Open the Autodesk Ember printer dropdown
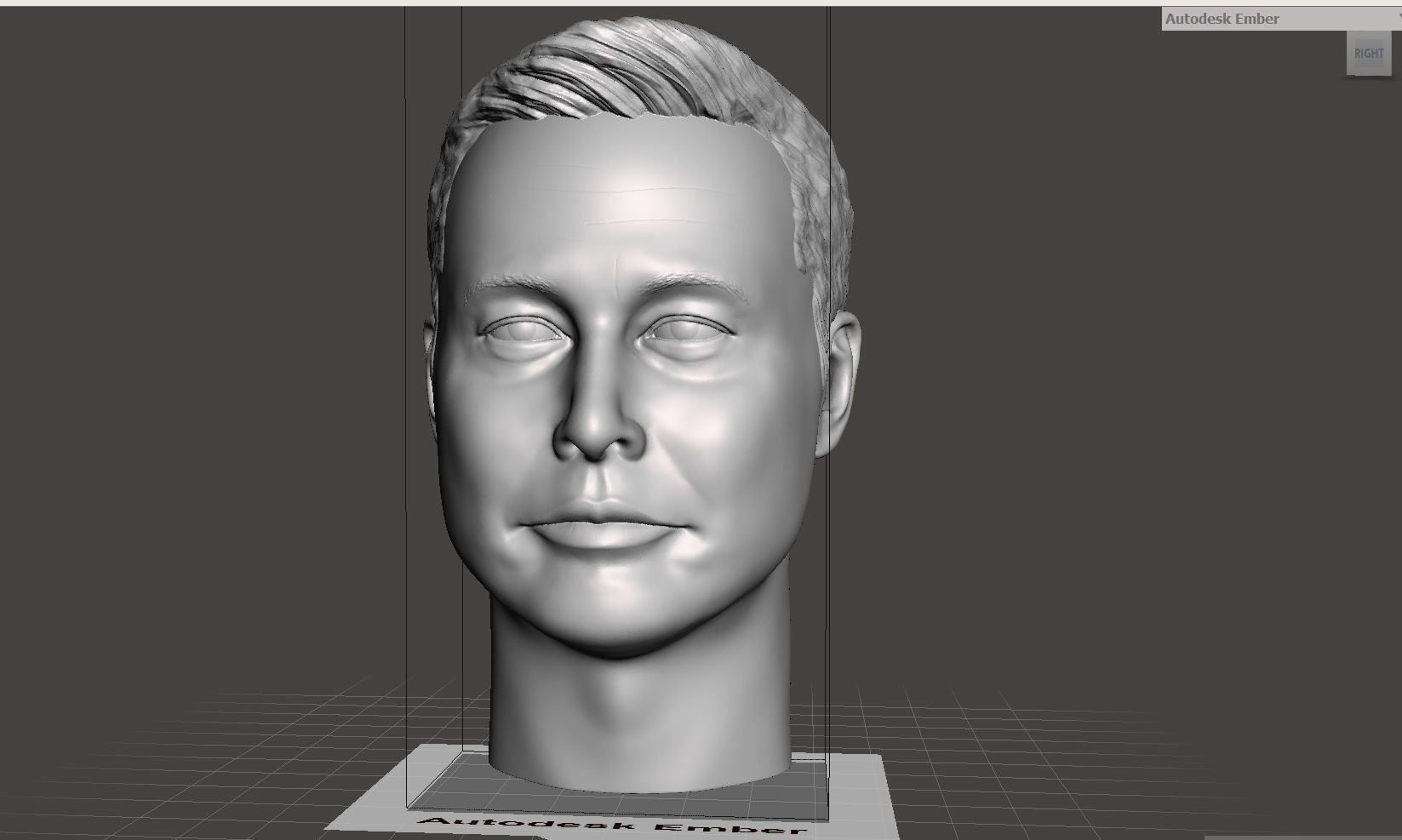Viewport: 1402px width, 840px height. pos(1281,19)
